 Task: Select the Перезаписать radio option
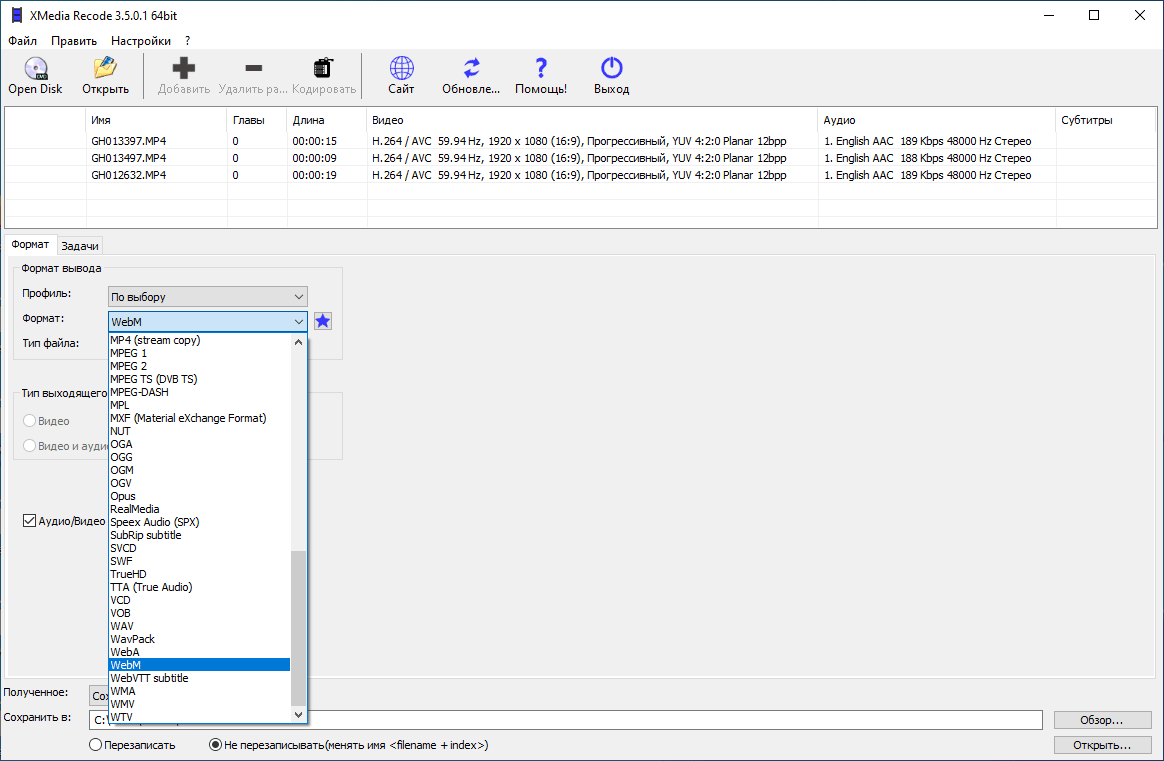pyautogui.click(x=95, y=745)
